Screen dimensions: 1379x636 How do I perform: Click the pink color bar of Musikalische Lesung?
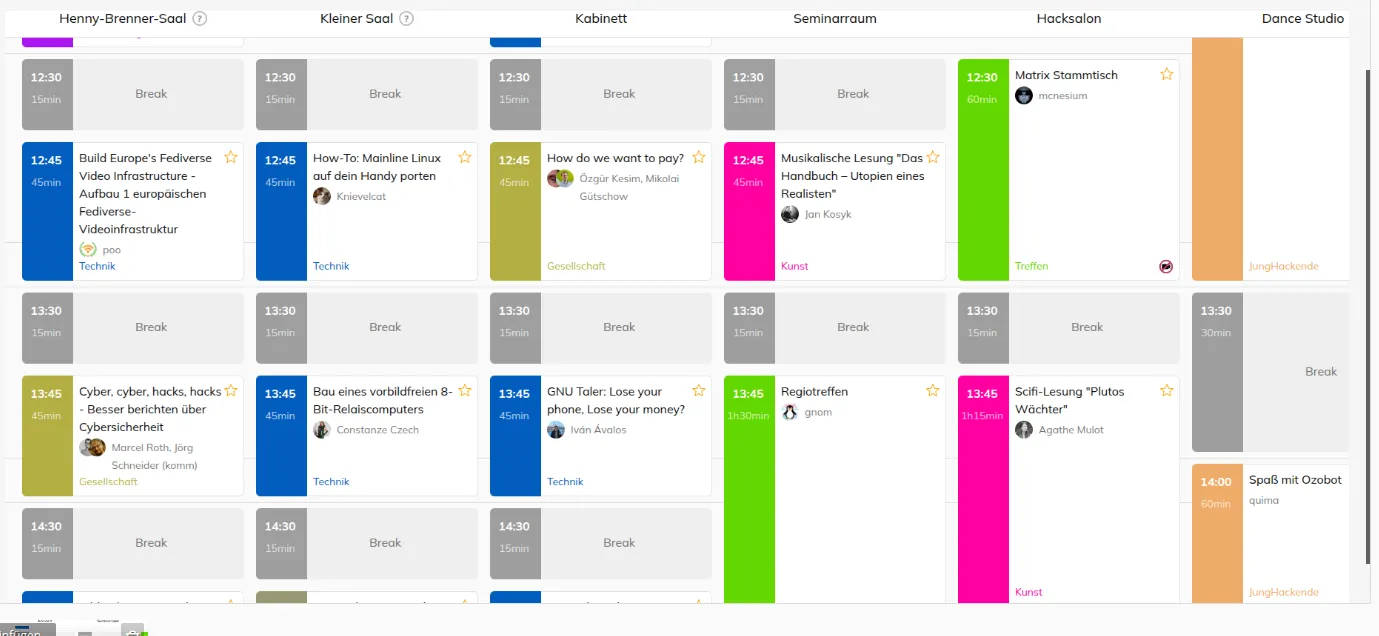click(749, 211)
